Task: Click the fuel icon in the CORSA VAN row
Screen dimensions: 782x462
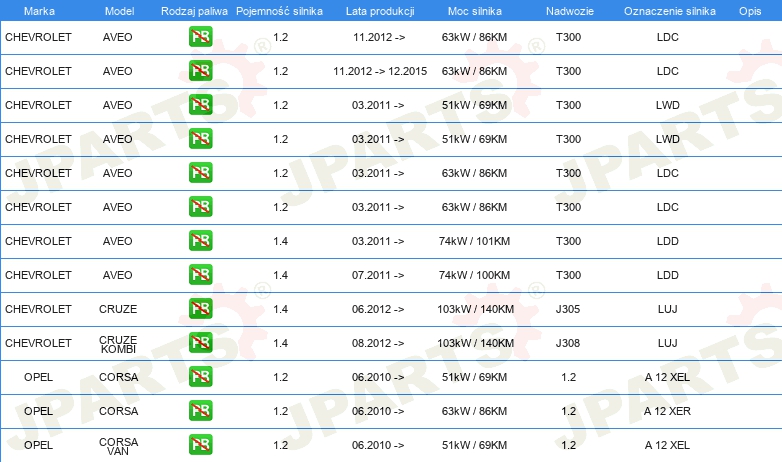Action: coord(200,445)
